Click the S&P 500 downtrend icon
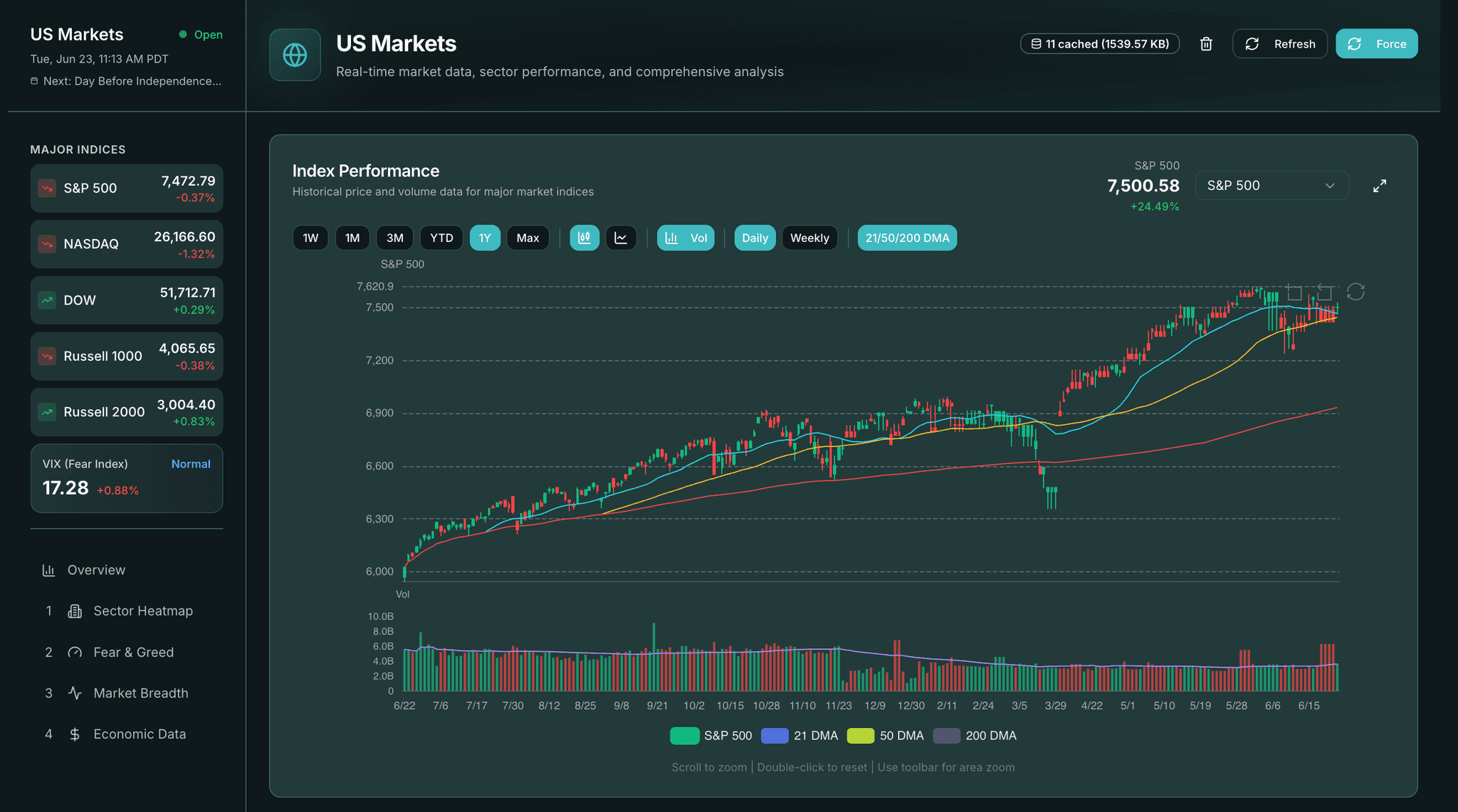Viewport: 1458px width, 812px height. tap(47, 189)
